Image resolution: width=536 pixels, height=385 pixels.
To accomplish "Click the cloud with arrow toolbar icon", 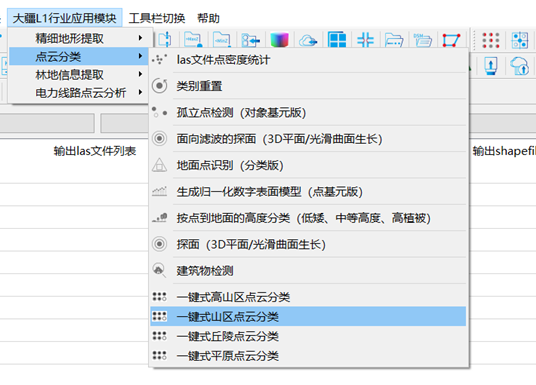I will 308,40.
